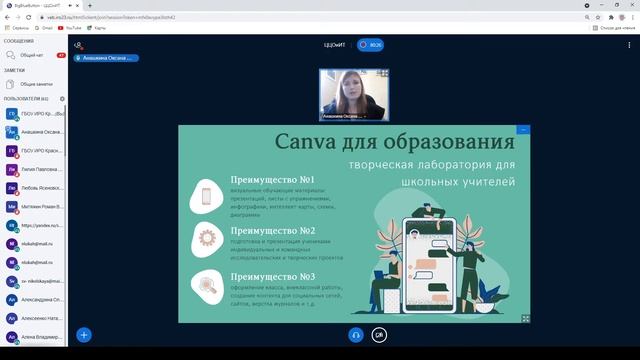The width and height of the screenshot is (640, 360).
Task: Open the users list gear settings
Action: click(62, 99)
